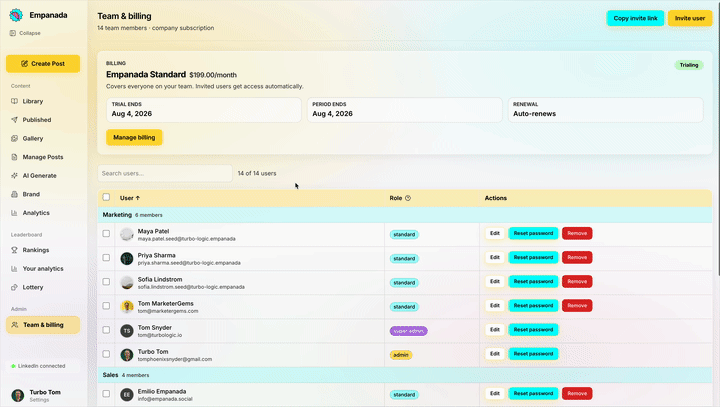This screenshot has height=407, width=720.
Task: Click the Lottery icon in sidebar
Action: tap(14, 287)
